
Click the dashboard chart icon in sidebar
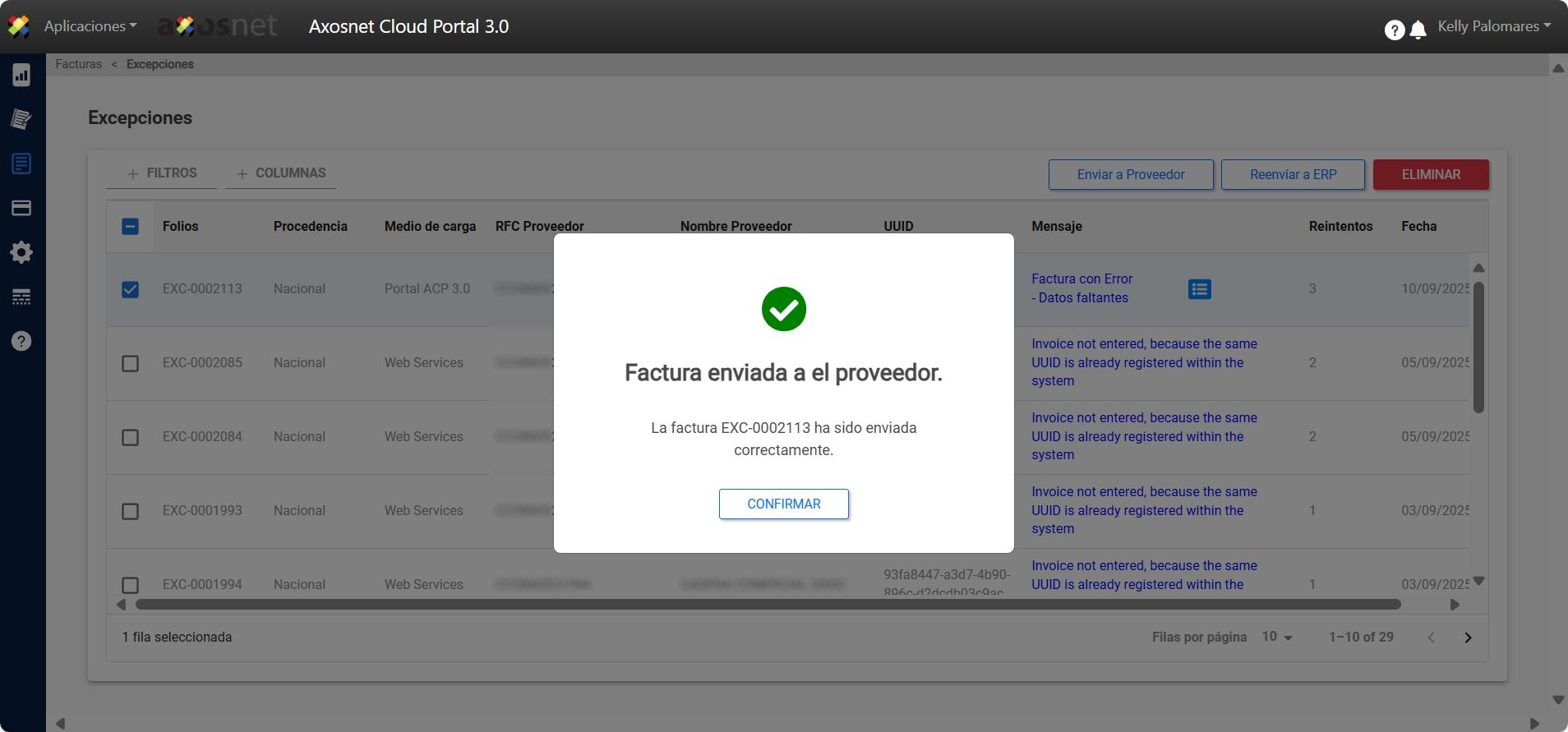tap(21, 75)
